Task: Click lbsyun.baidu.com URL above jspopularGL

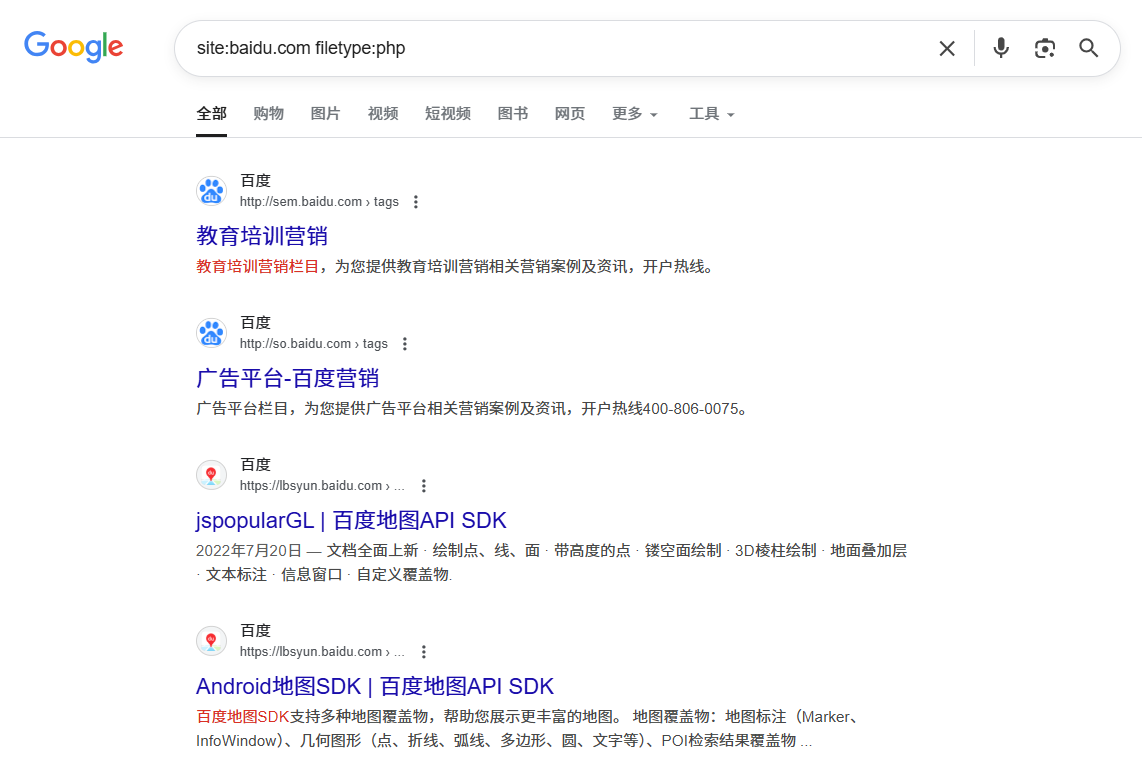Action: (x=322, y=486)
